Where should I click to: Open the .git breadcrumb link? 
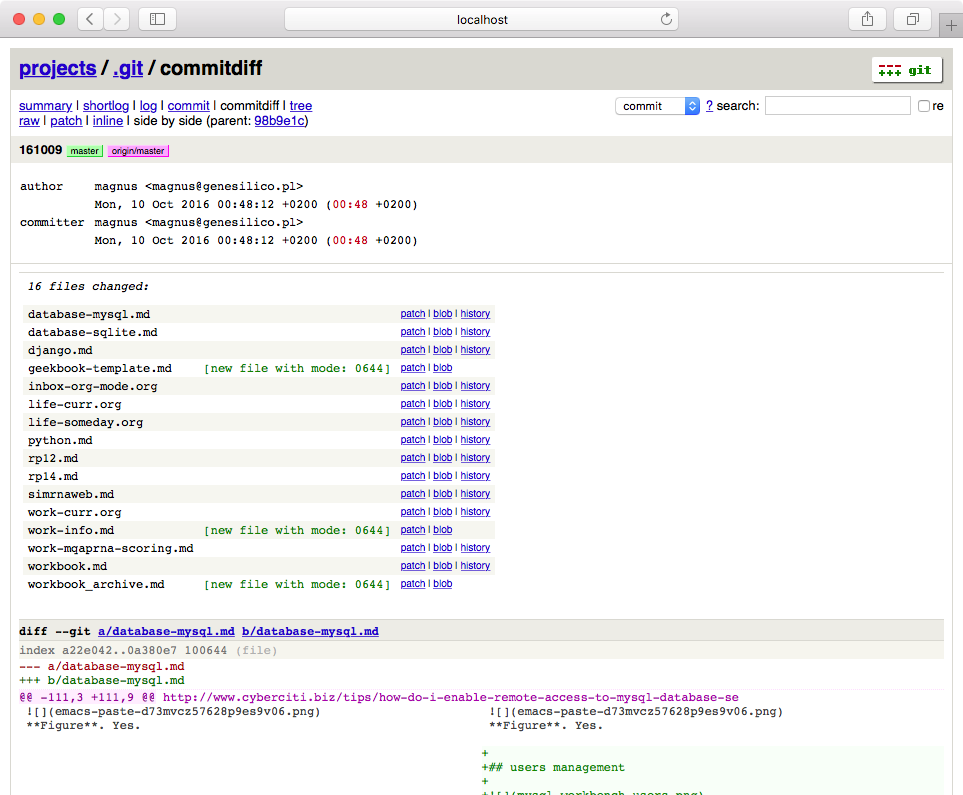(128, 68)
